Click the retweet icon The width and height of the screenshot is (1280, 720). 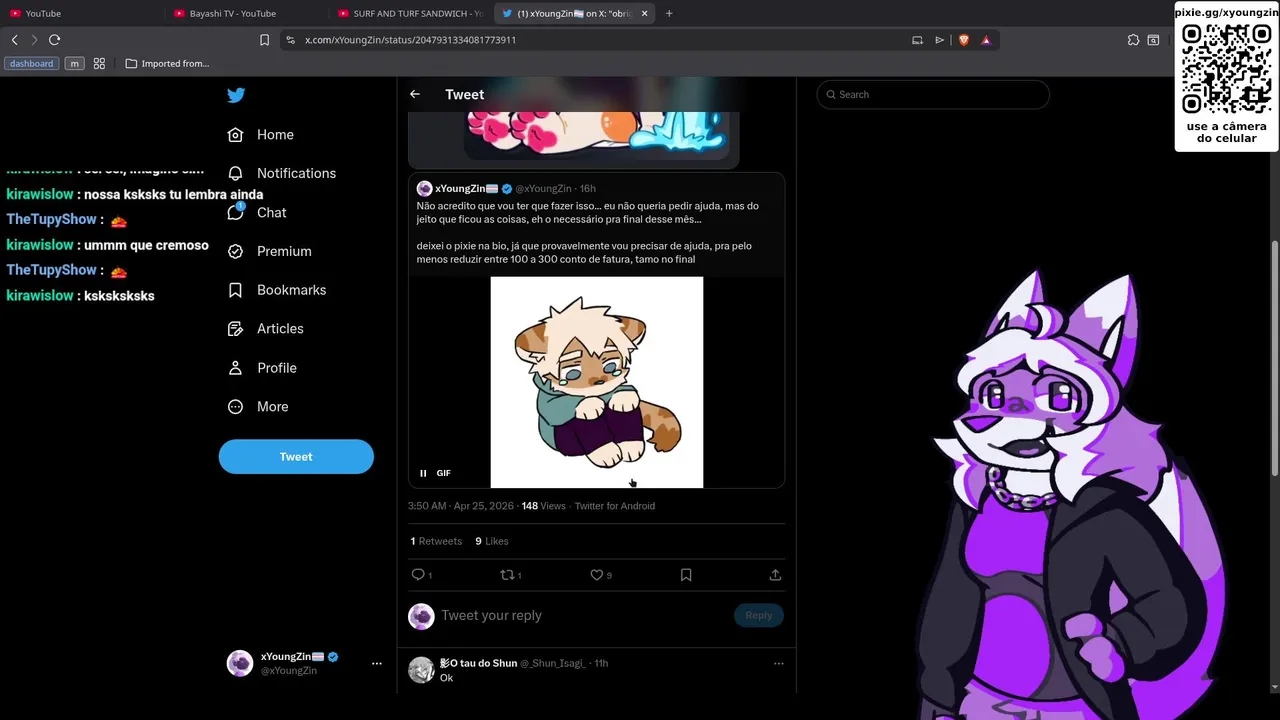pyautogui.click(x=507, y=575)
